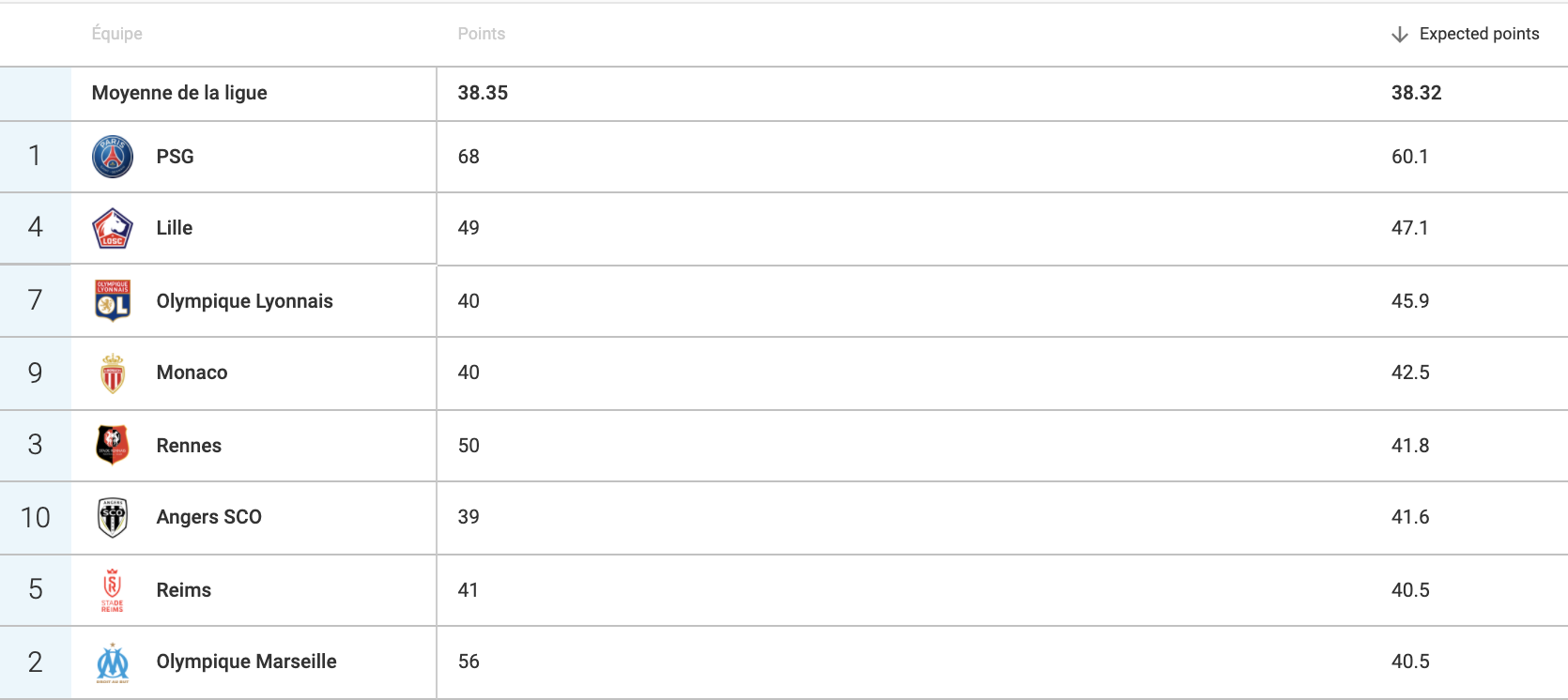Click the Lille LOSC crest icon
This screenshot has height=700, width=1568.
click(x=113, y=228)
